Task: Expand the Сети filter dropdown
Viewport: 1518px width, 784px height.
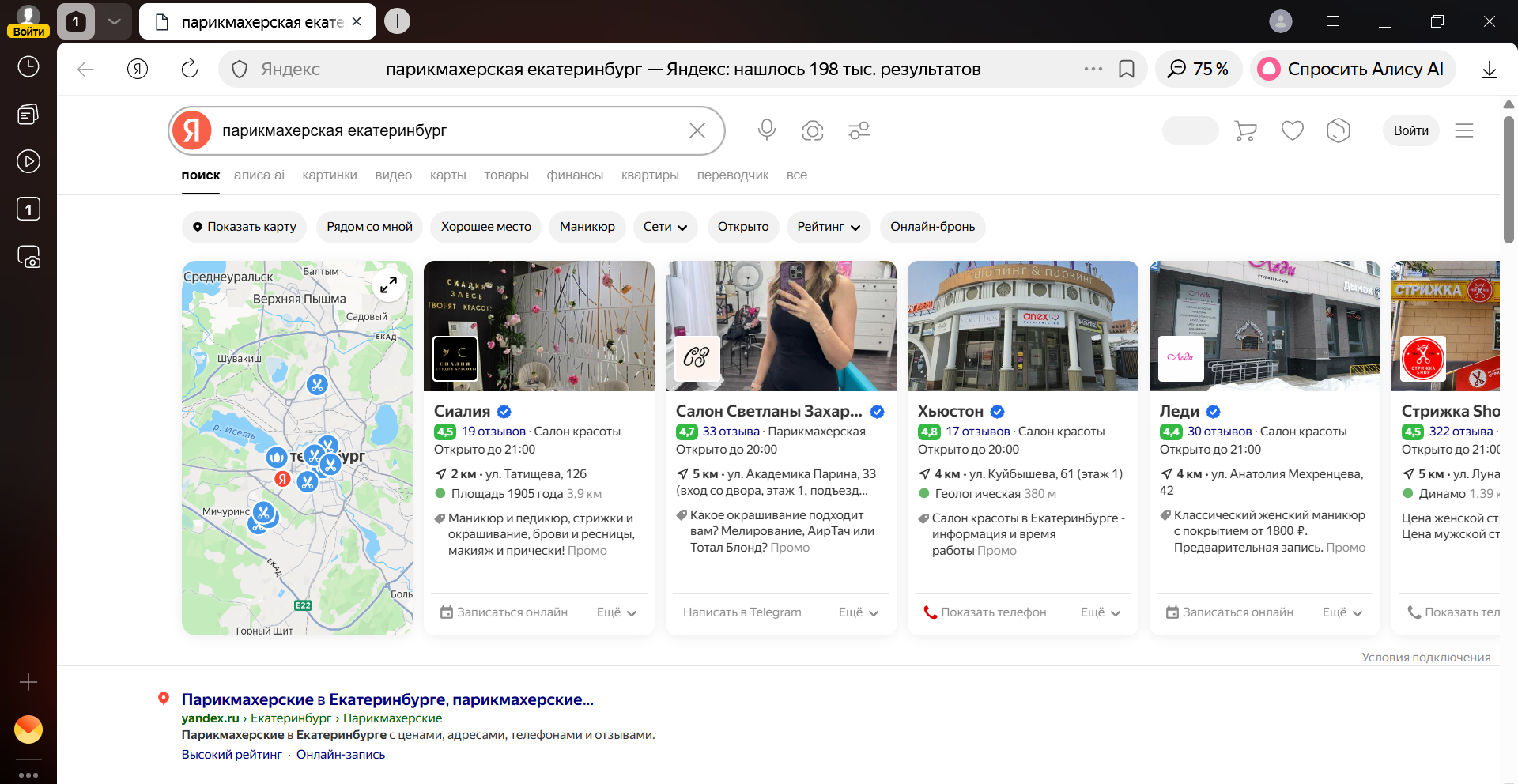Action: click(x=664, y=227)
